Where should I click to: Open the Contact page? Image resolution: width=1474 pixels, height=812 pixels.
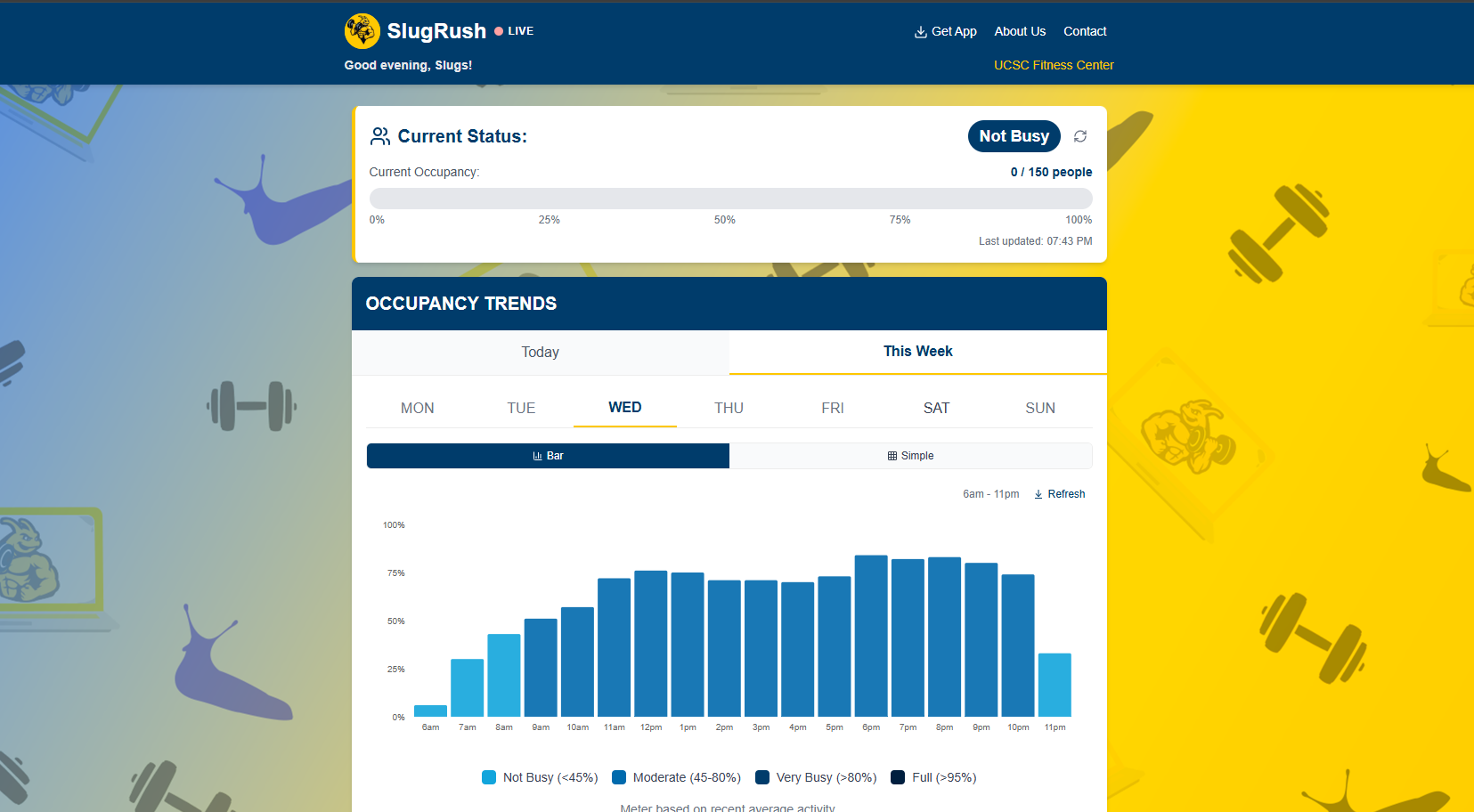click(1085, 31)
